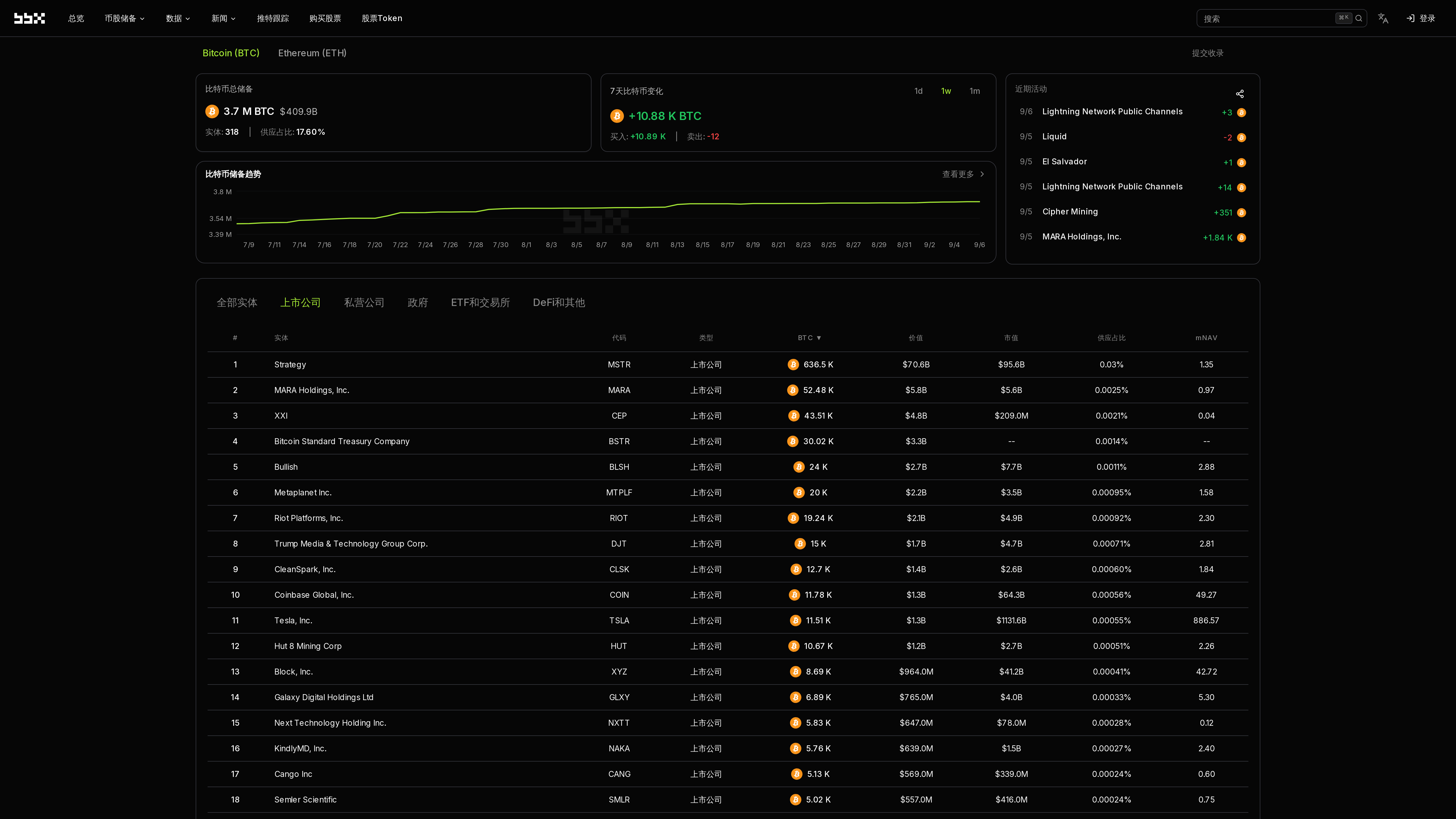This screenshot has width=1456, height=819.
Task: Select the 1w period toggle
Action: click(x=946, y=91)
